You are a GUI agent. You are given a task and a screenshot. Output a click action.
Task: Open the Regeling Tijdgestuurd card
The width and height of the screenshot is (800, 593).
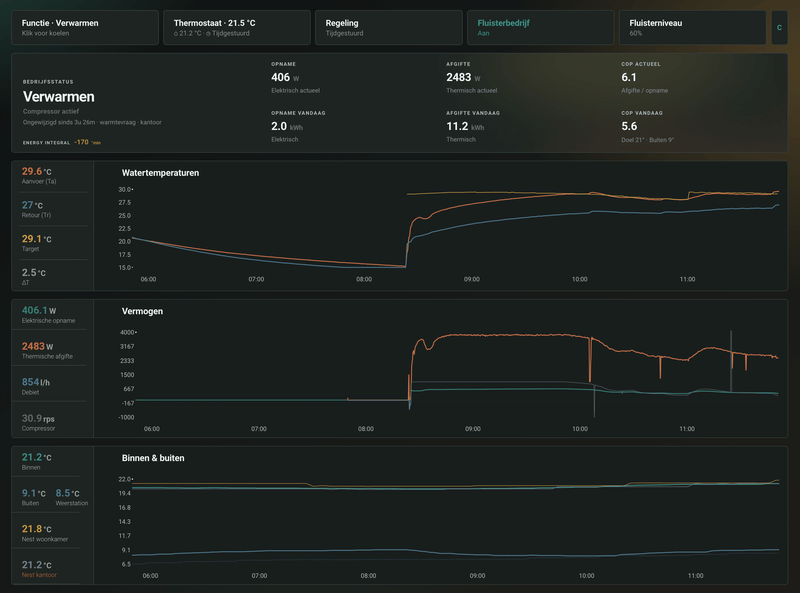tap(389, 28)
